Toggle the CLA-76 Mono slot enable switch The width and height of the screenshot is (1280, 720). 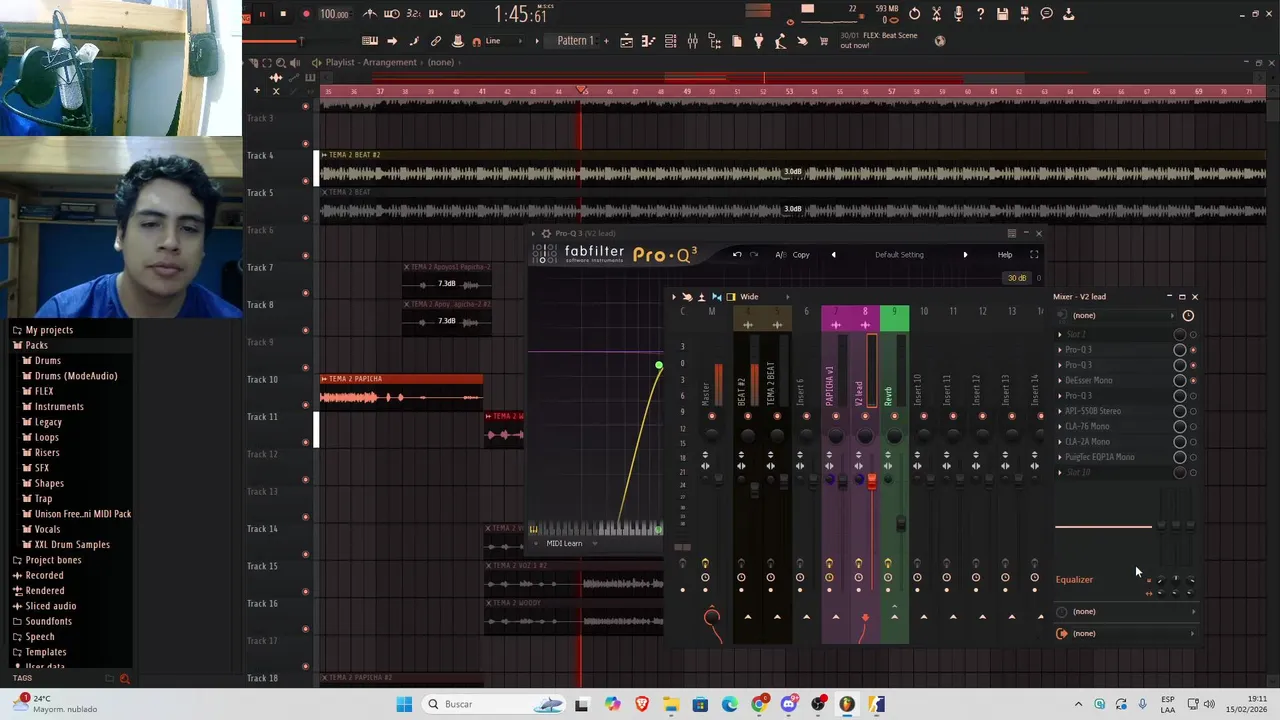[x=1193, y=427]
